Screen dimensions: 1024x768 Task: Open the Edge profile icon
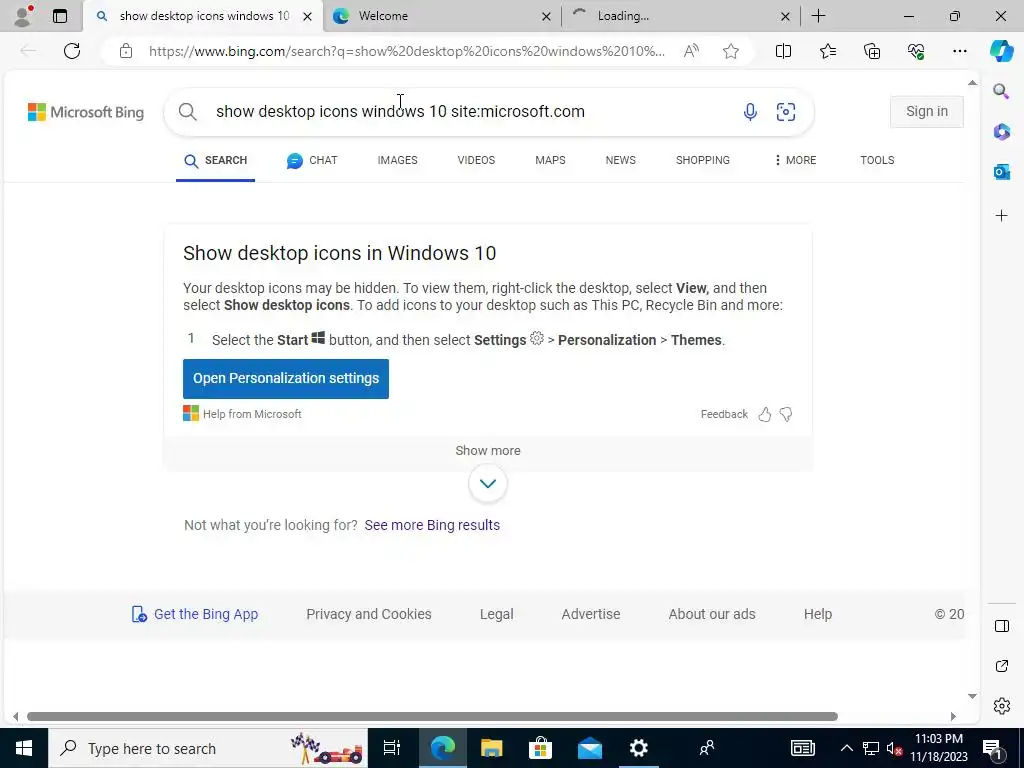tap(23, 16)
